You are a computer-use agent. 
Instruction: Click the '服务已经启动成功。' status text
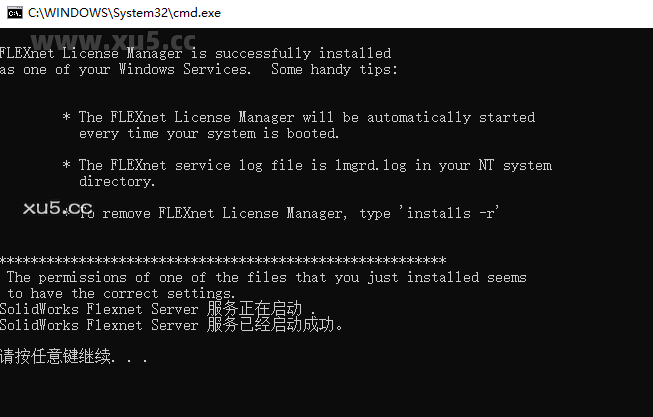click(x=275, y=325)
